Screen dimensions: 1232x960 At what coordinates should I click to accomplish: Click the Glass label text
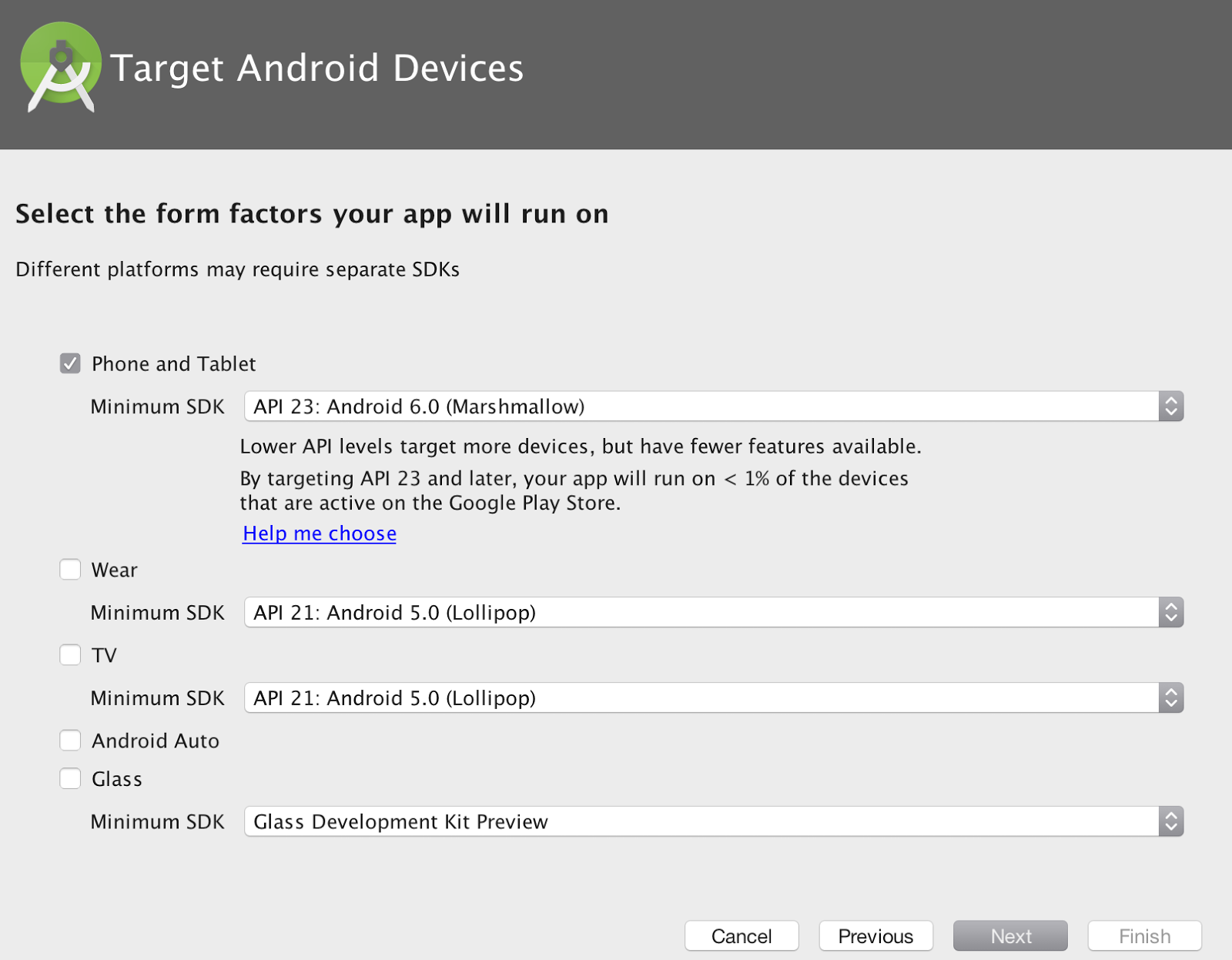tap(117, 780)
